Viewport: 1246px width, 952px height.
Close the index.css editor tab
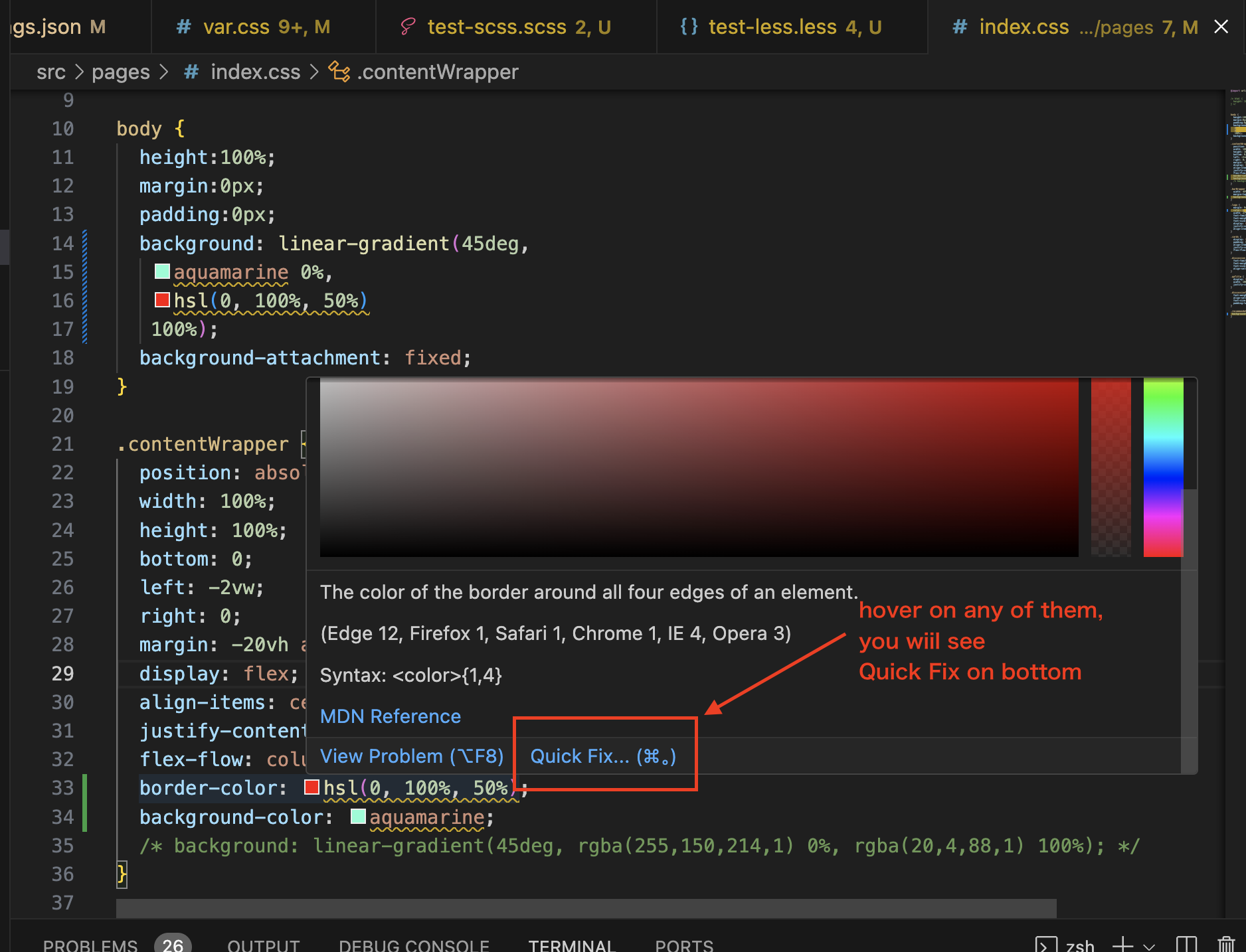click(x=1221, y=27)
